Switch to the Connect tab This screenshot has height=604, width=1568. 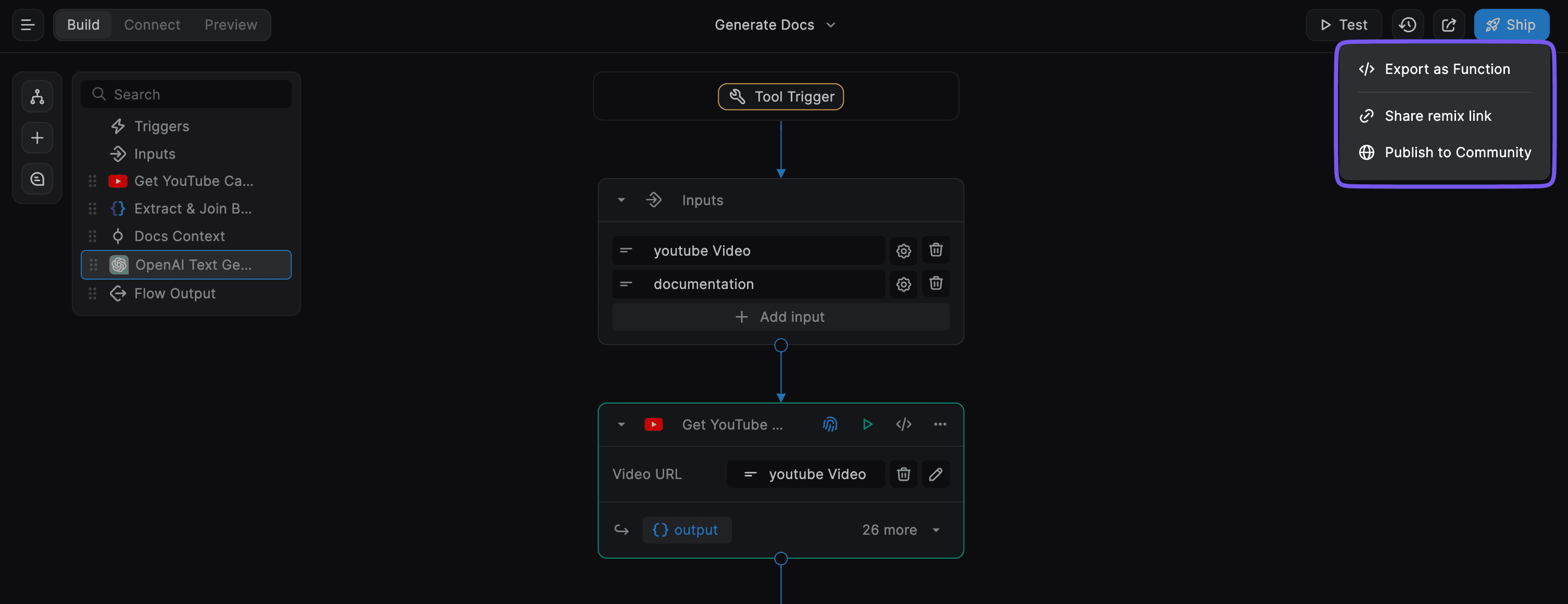tap(152, 25)
